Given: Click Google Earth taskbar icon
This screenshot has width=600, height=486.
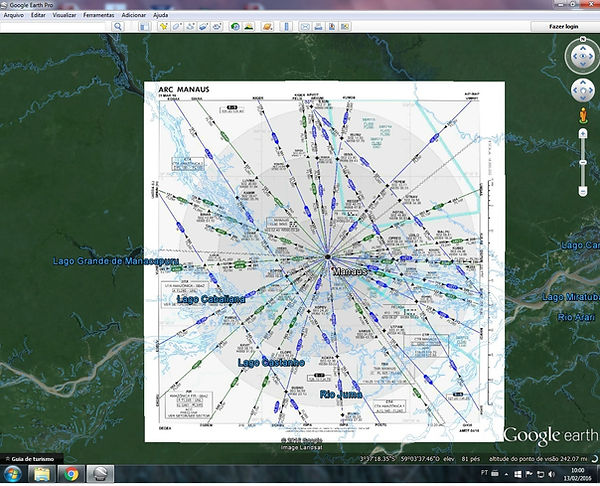Looking at the screenshot, I should pyautogui.click(x=100, y=474).
